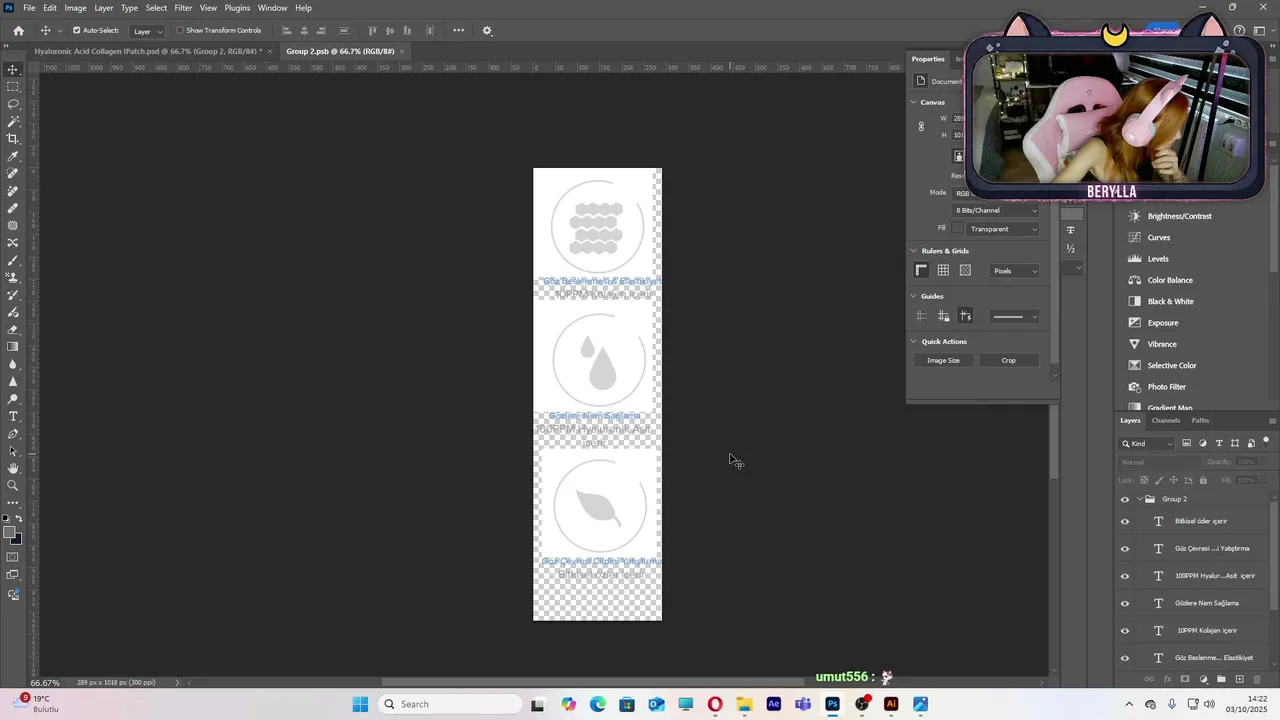This screenshot has width=1280, height=720.
Task: Open more align options (three dots)
Action: click(459, 30)
